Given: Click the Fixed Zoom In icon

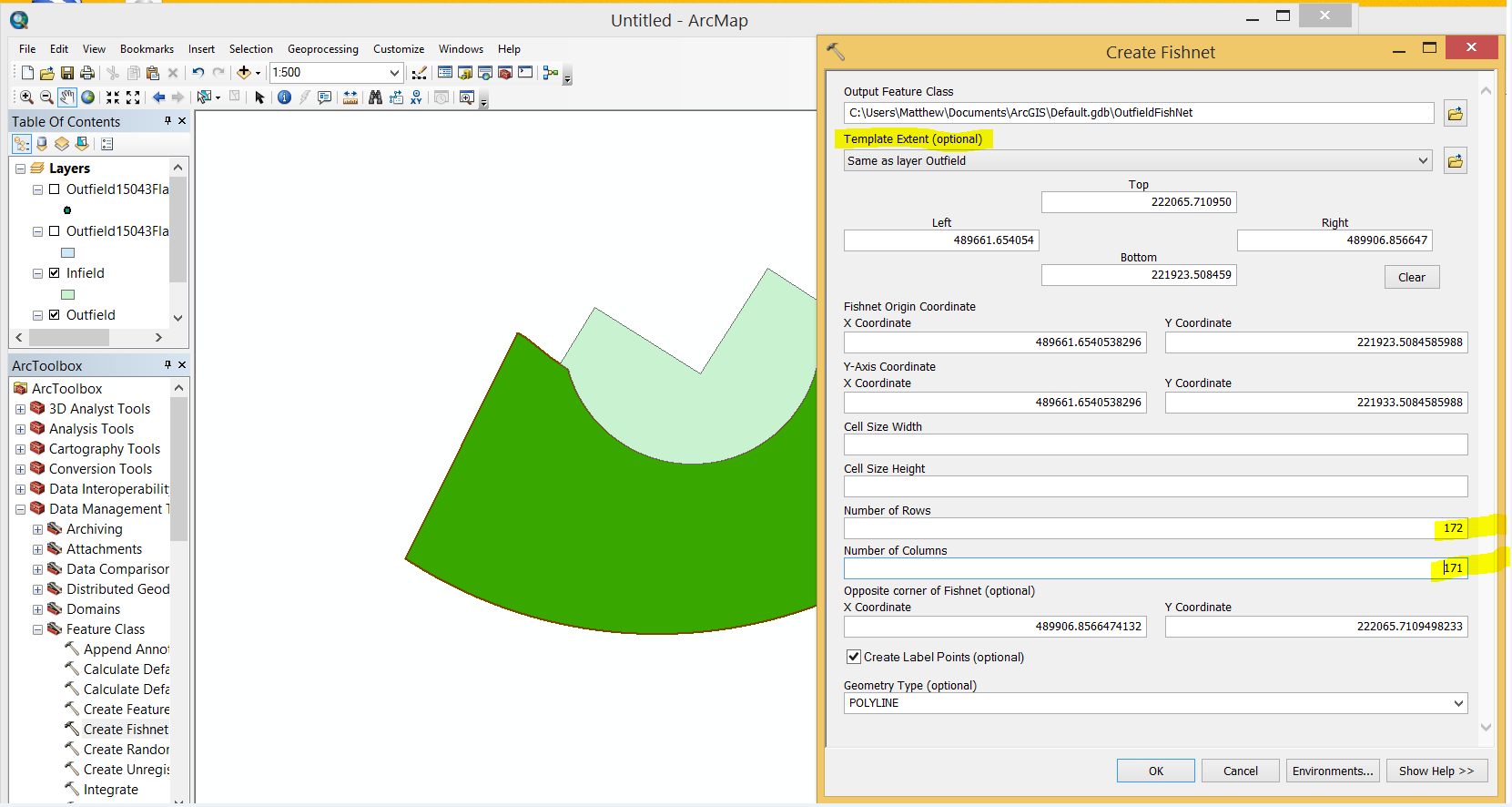Looking at the screenshot, I should click(113, 97).
